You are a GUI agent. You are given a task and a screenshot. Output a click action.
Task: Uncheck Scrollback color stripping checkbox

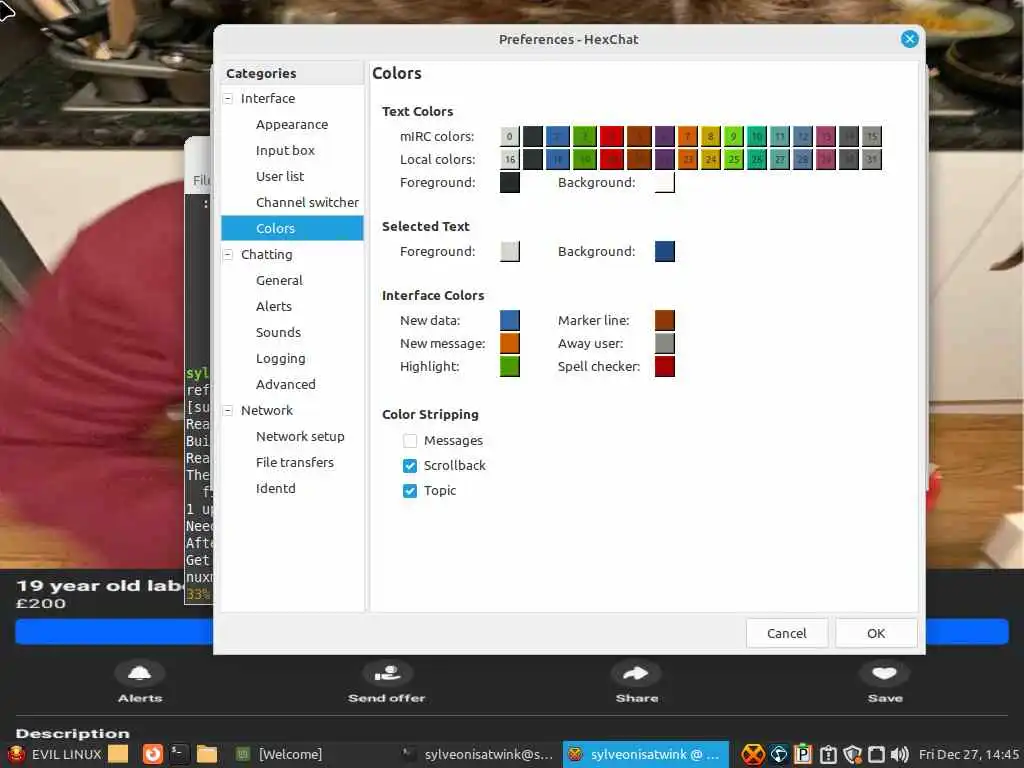[410, 466]
